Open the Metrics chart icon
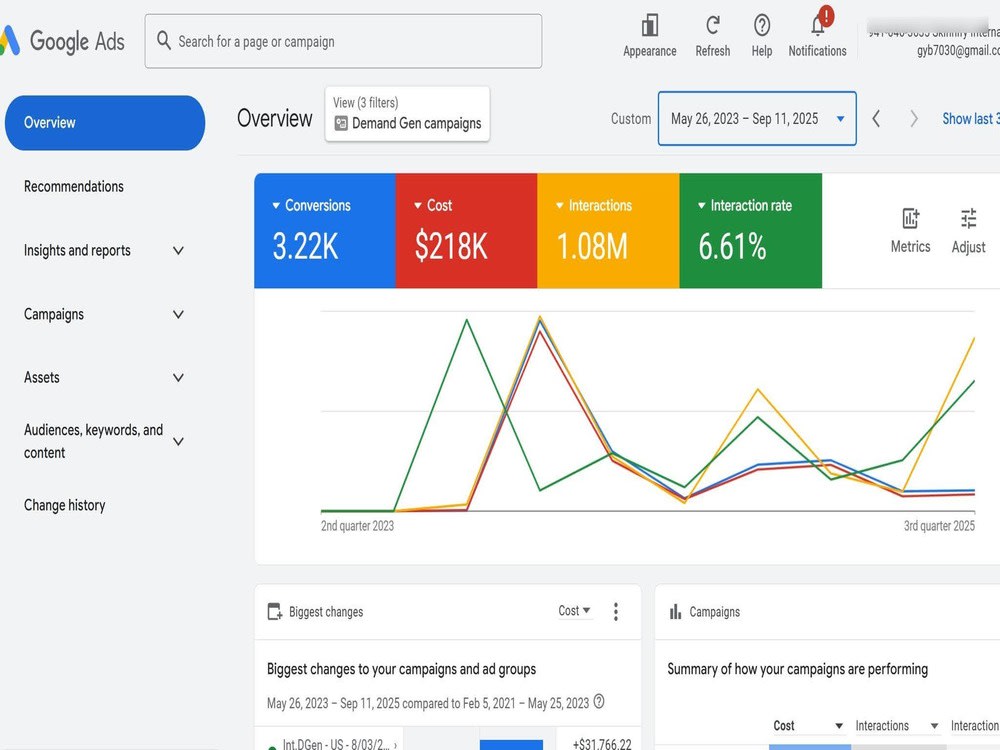The height and width of the screenshot is (750, 1000). point(910,219)
